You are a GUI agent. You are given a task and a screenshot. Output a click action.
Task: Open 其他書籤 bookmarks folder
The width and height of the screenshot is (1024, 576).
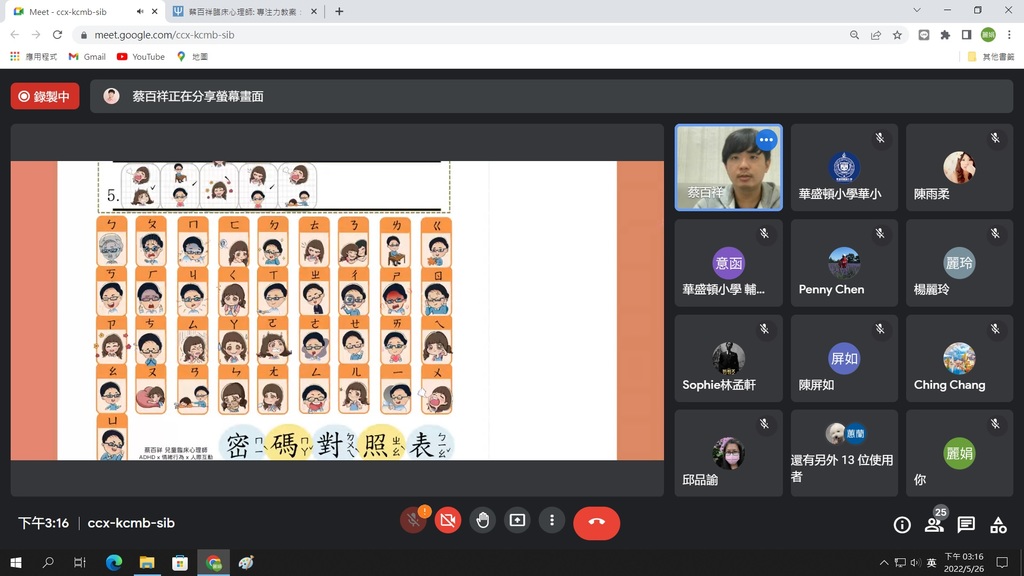(x=990, y=57)
